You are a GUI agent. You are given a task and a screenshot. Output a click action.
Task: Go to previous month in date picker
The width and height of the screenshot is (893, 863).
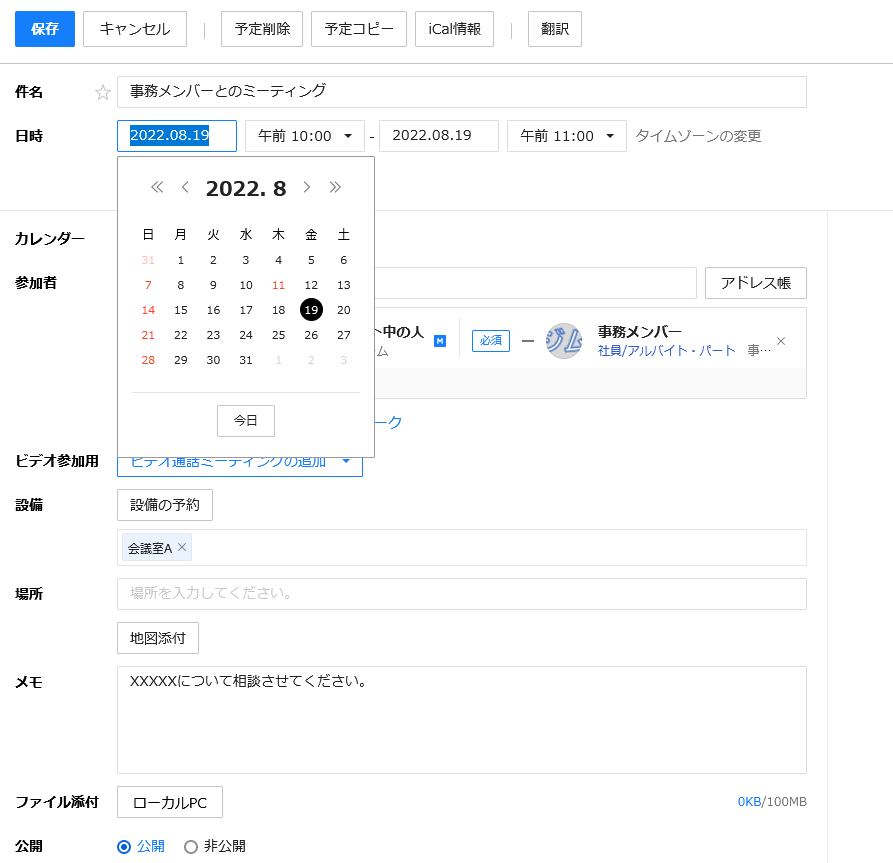pos(185,188)
